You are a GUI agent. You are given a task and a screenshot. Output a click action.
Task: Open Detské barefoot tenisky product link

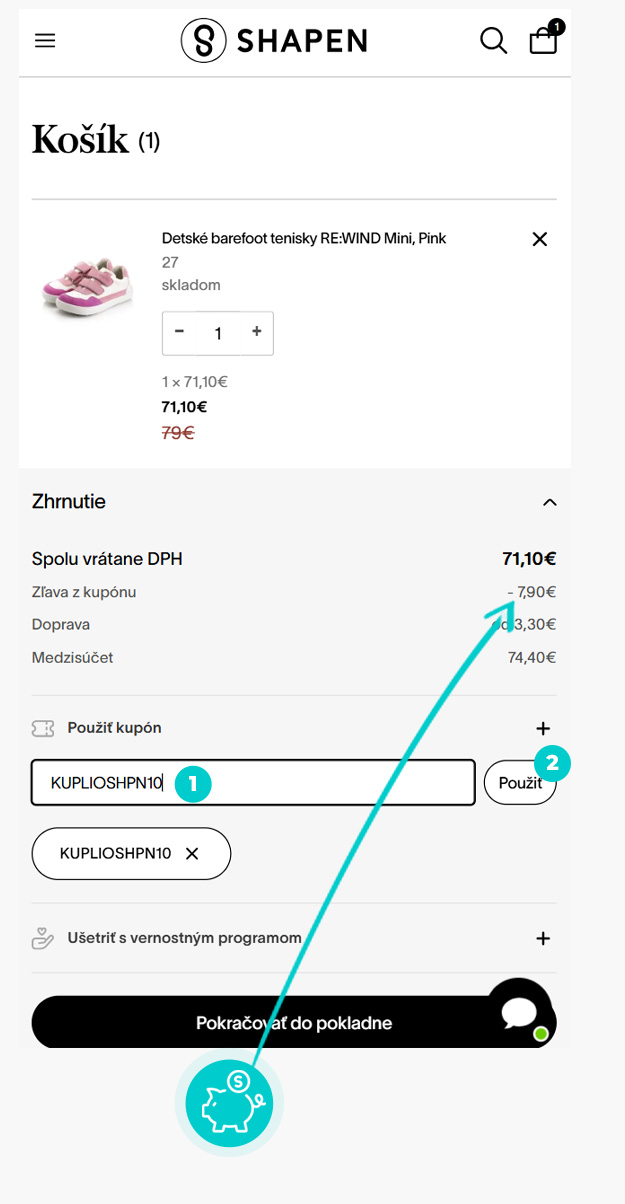[x=304, y=239]
